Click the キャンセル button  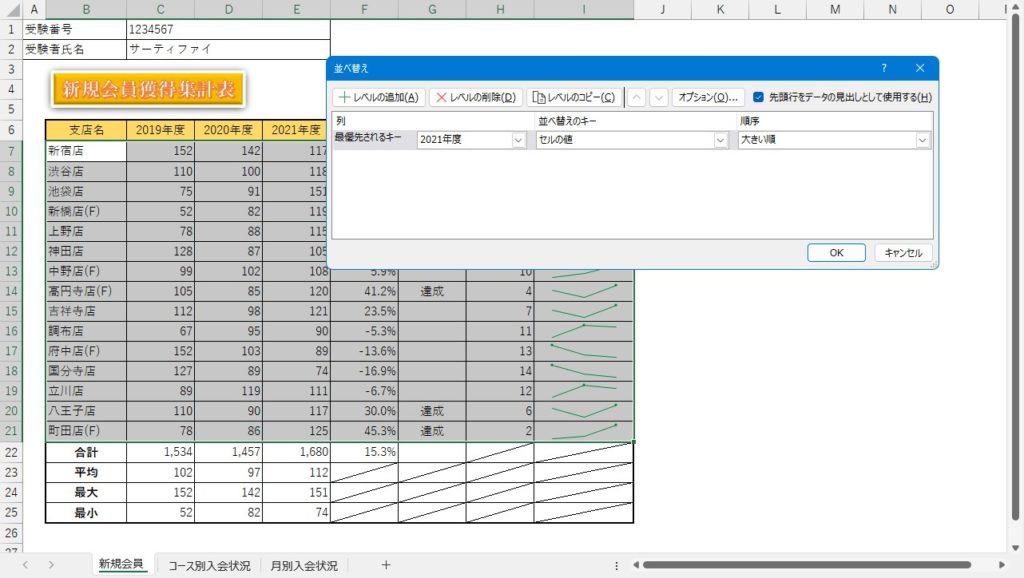click(903, 253)
